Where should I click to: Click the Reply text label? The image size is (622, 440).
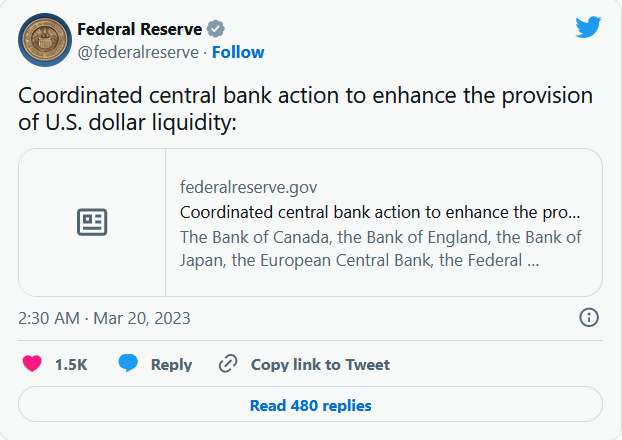coord(171,365)
